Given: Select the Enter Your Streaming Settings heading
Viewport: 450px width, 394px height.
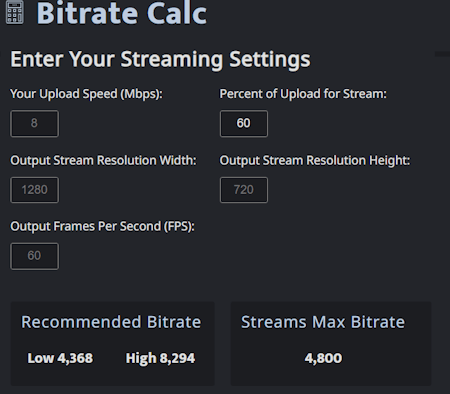Looking at the screenshot, I should pyautogui.click(x=160, y=59).
